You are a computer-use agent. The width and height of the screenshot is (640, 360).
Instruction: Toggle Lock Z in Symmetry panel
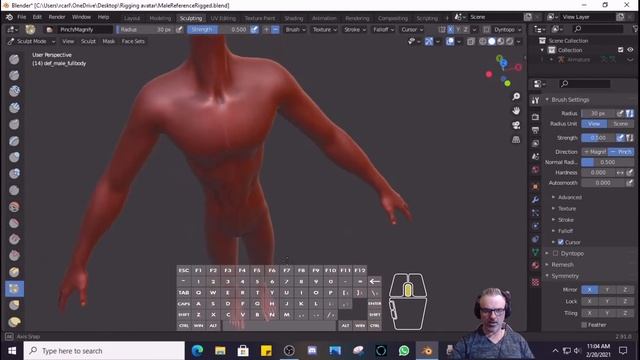tap(625, 301)
